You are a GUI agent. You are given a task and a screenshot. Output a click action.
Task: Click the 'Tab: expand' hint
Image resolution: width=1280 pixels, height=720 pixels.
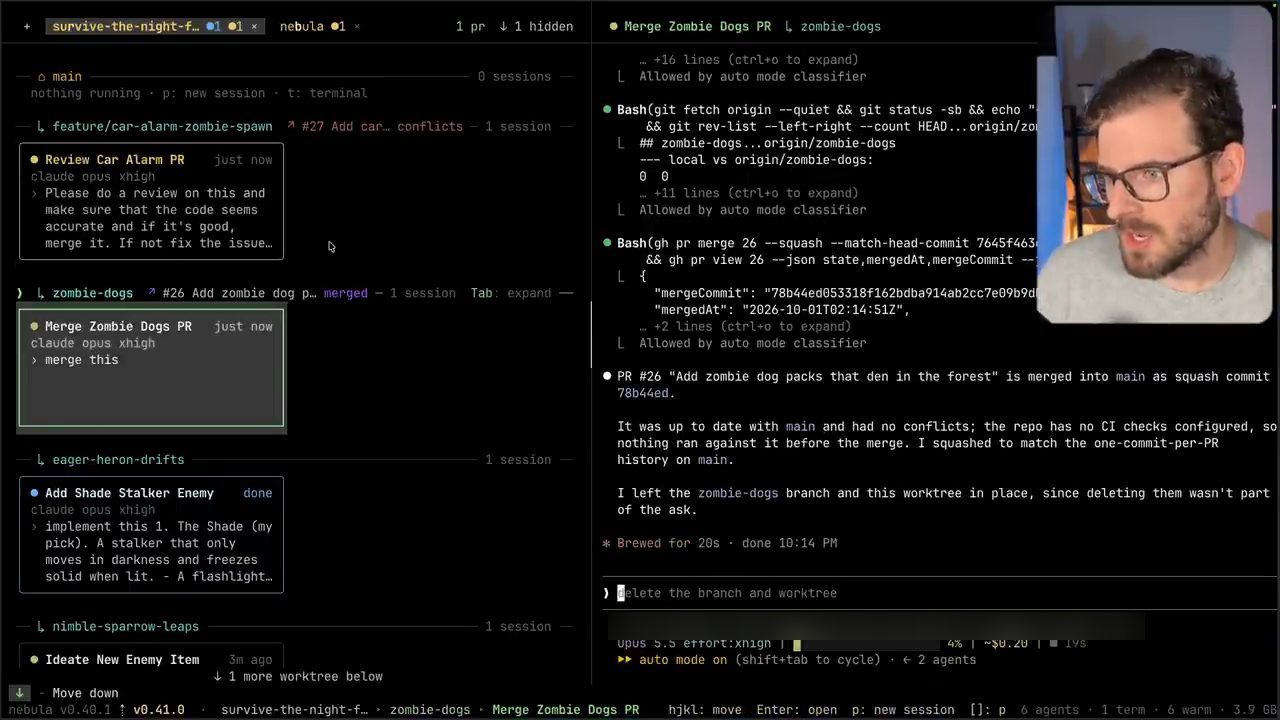point(511,293)
